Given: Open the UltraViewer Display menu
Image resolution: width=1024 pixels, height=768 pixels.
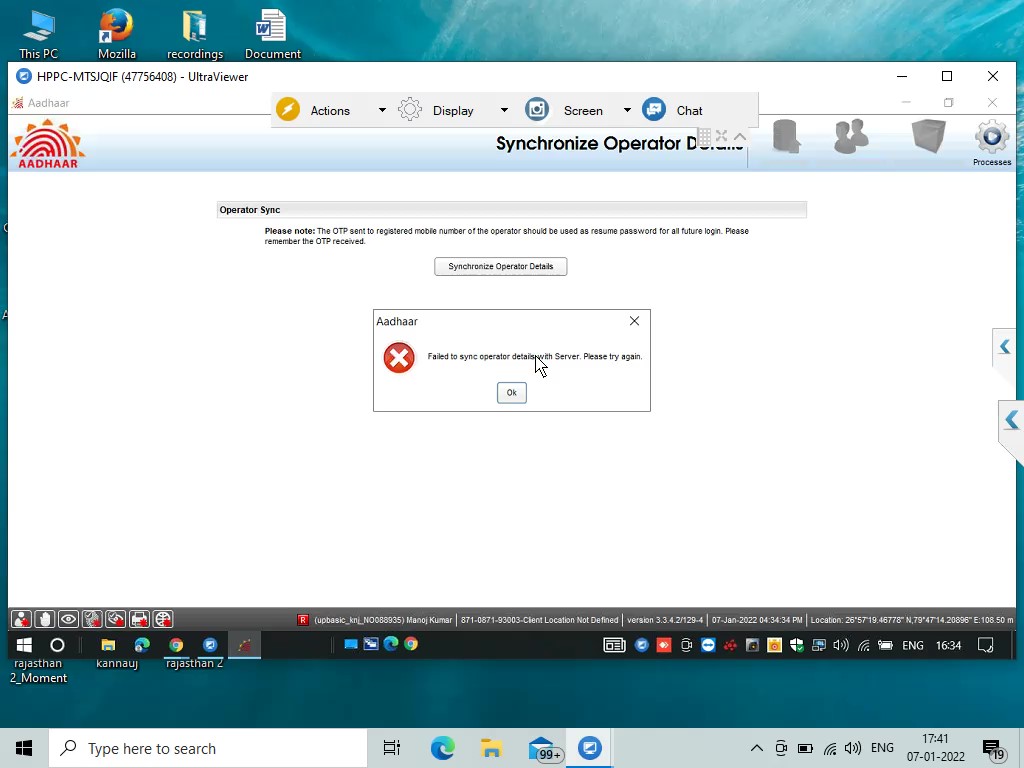Looking at the screenshot, I should (453, 110).
